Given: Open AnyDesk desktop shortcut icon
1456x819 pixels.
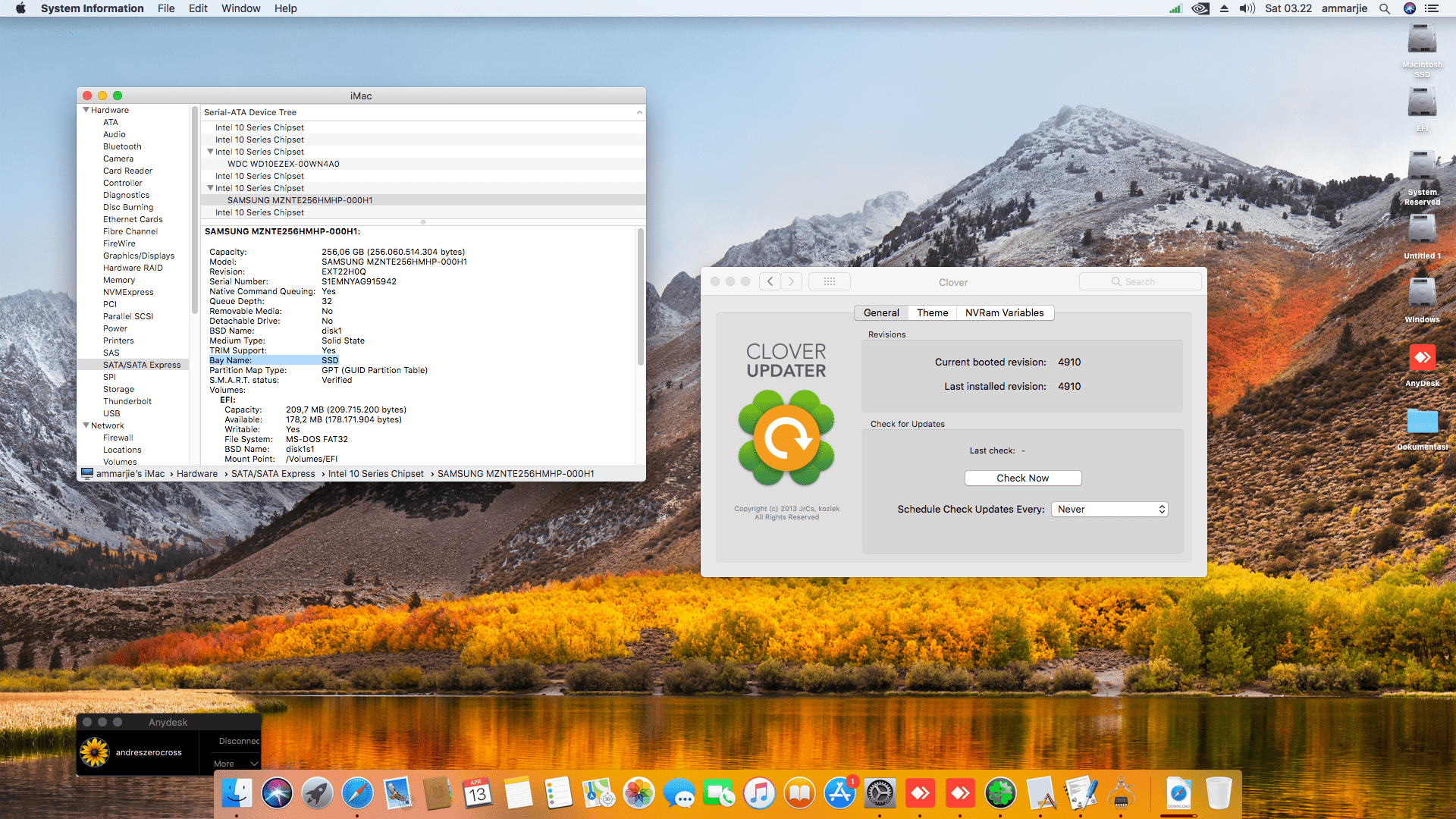Looking at the screenshot, I should point(1422,358).
